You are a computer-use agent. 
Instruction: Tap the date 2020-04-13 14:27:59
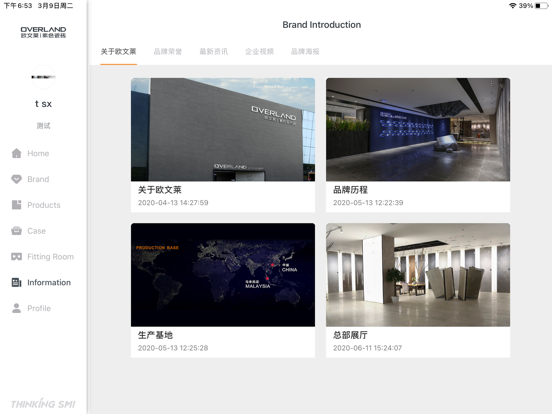pyautogui.click(x=173, y=203)
